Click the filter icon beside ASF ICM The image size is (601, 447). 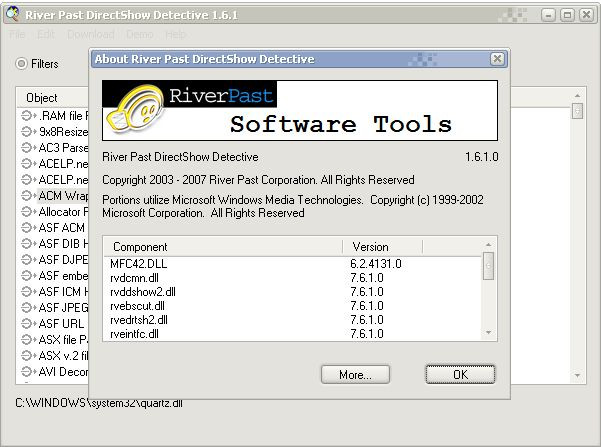point(28,292)
